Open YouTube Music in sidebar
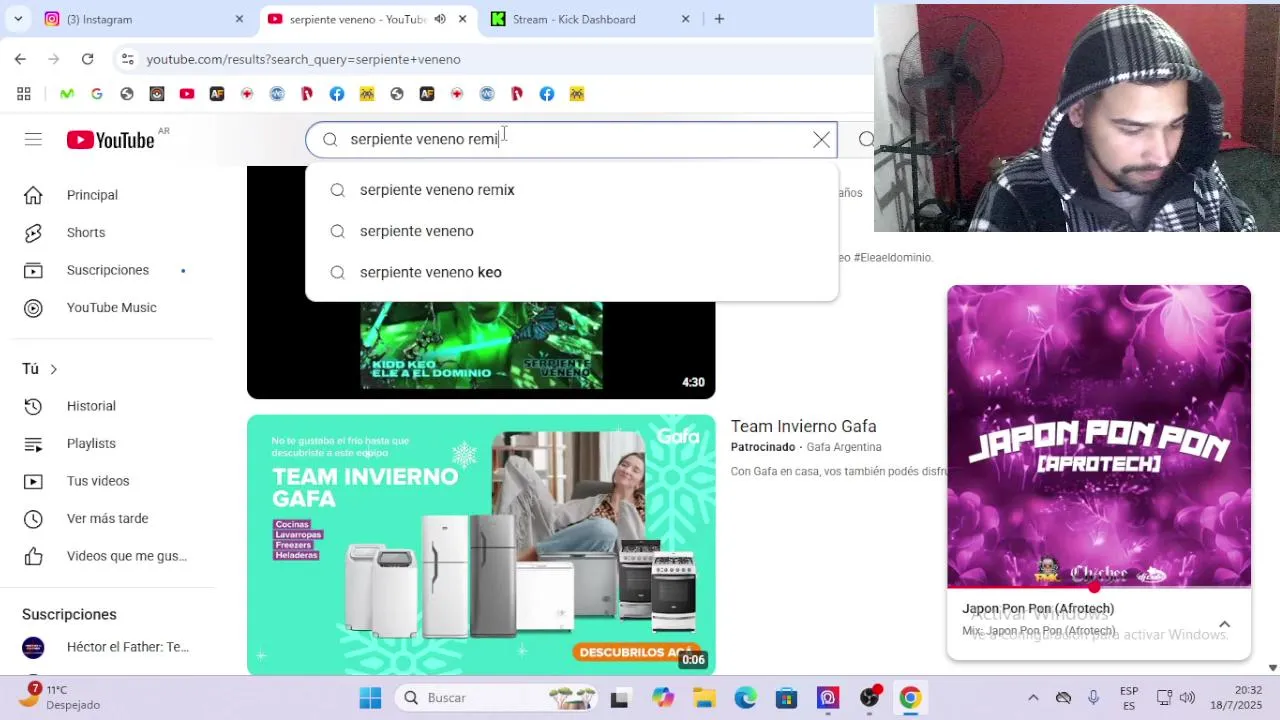The width and height of the screenshot is (1280, 720). coord(112,307)
